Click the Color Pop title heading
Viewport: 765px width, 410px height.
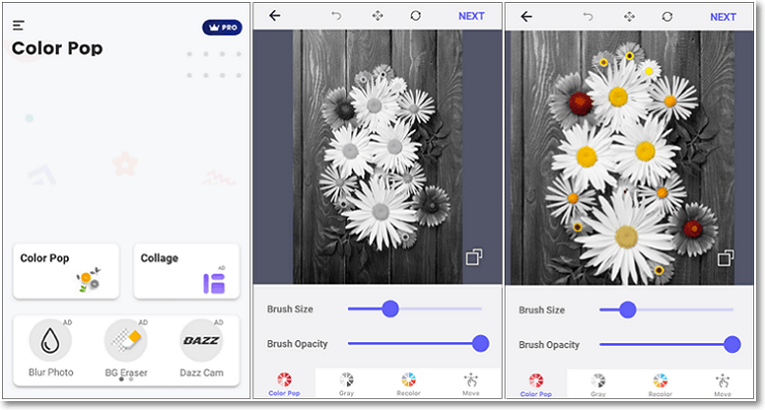(x=57, y=48)
